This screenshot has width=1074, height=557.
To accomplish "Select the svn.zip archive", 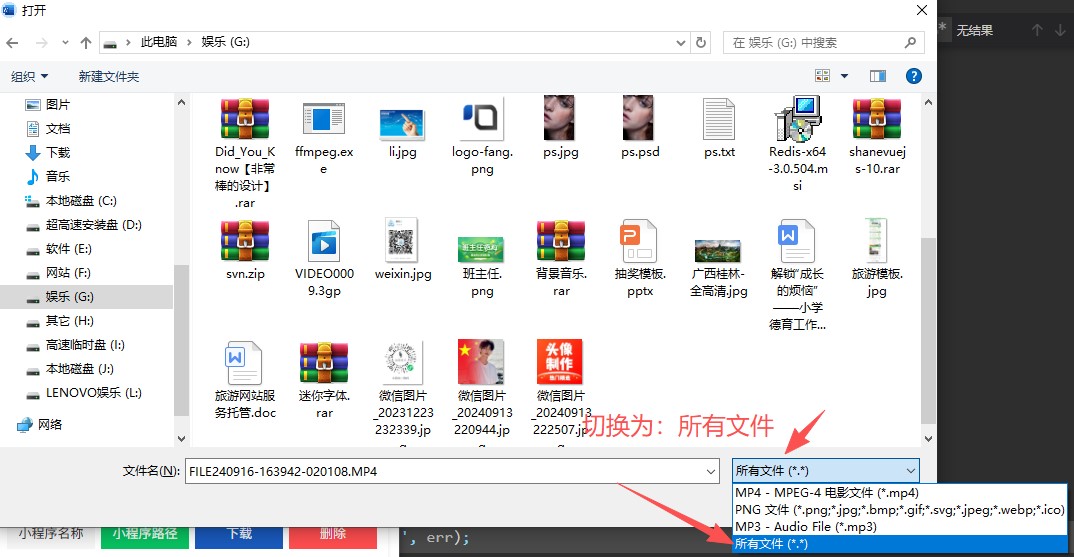I will click(245, 242).
